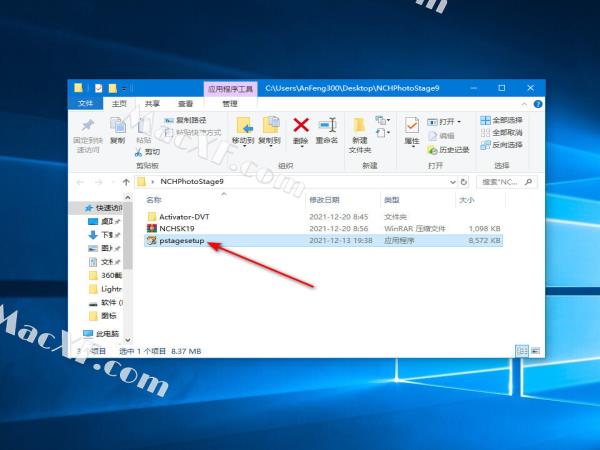Click Select all (全部选择)
Image resolution: width=600 pixels, height=450 pixels.
tap(501, 120)
